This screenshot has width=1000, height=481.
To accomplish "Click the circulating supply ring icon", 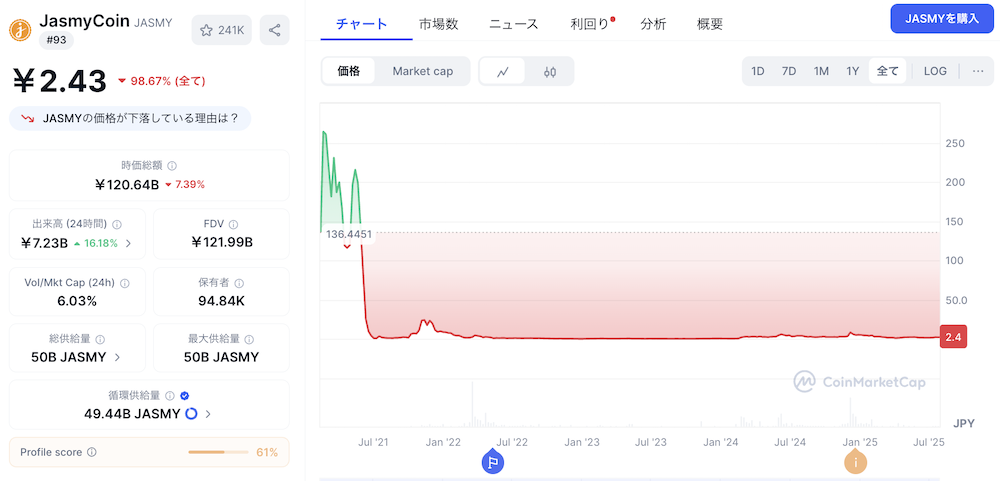I will tap(191, 413).
